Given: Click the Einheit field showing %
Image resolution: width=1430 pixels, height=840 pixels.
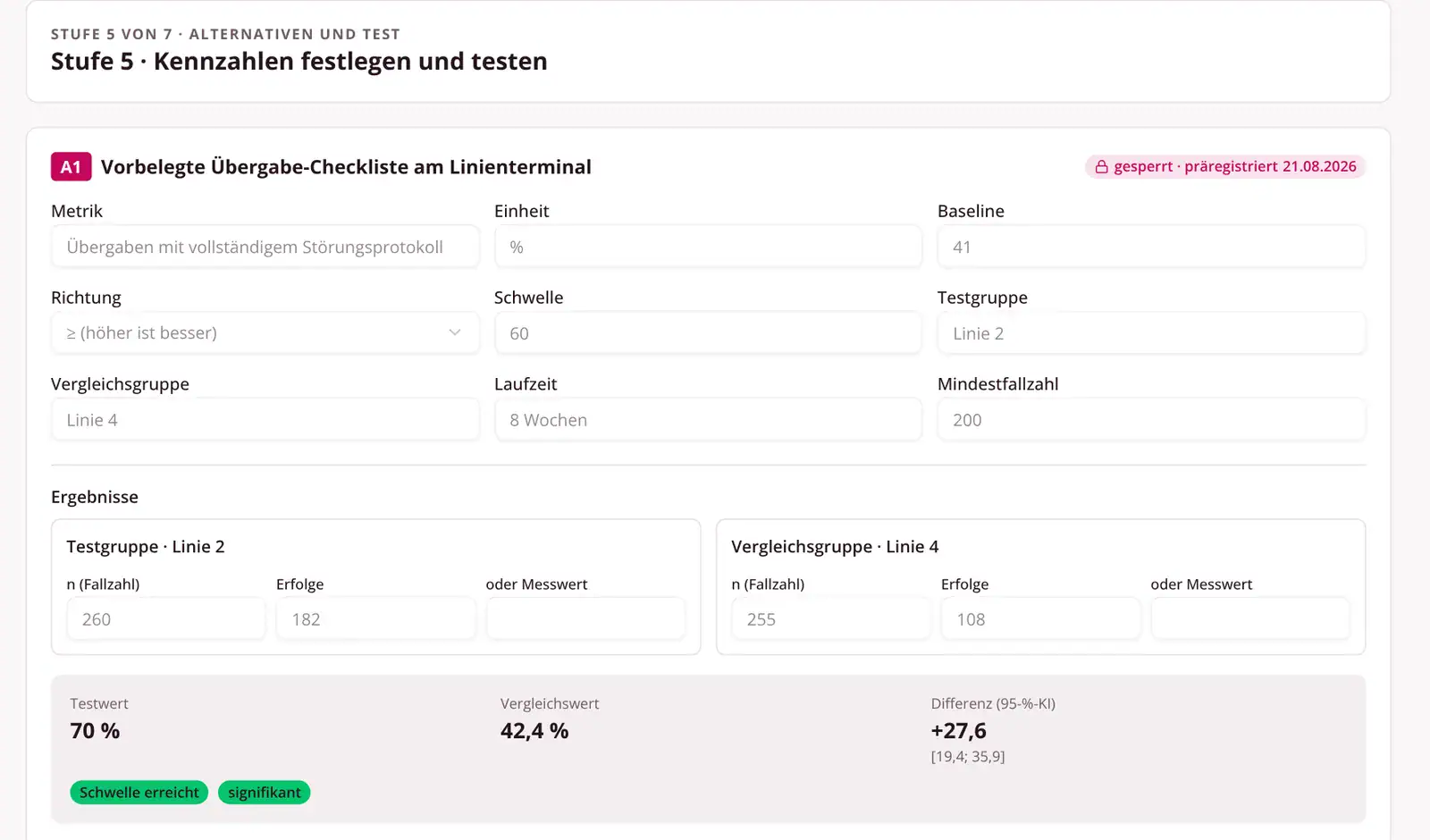Looking at the screenshot, I should [x=708, y=247].
